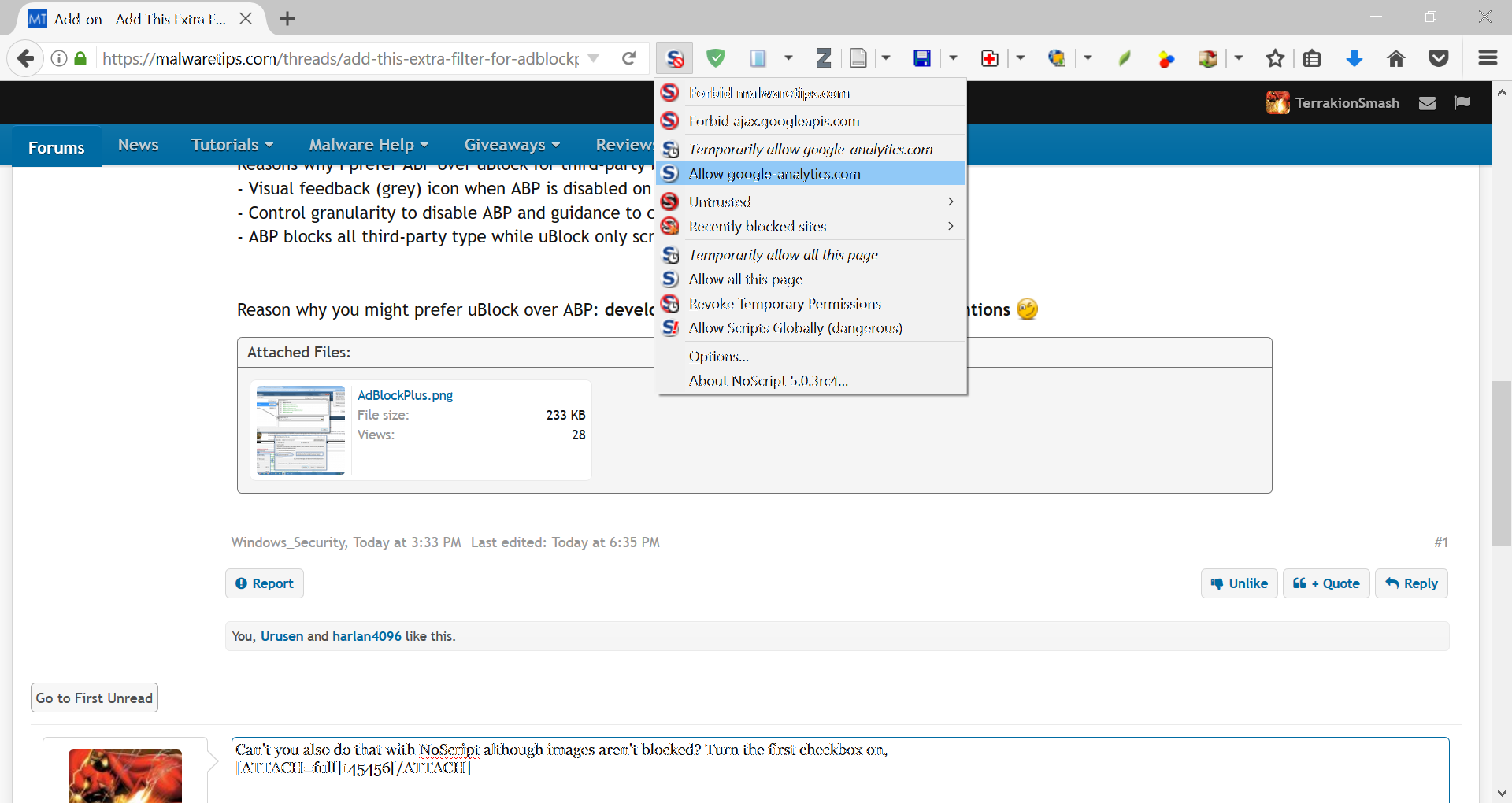Viewport: 1512px width, 803px height.
Task: Click the TerrakionSmash user avatar
Action: [x=1277, y=102]
